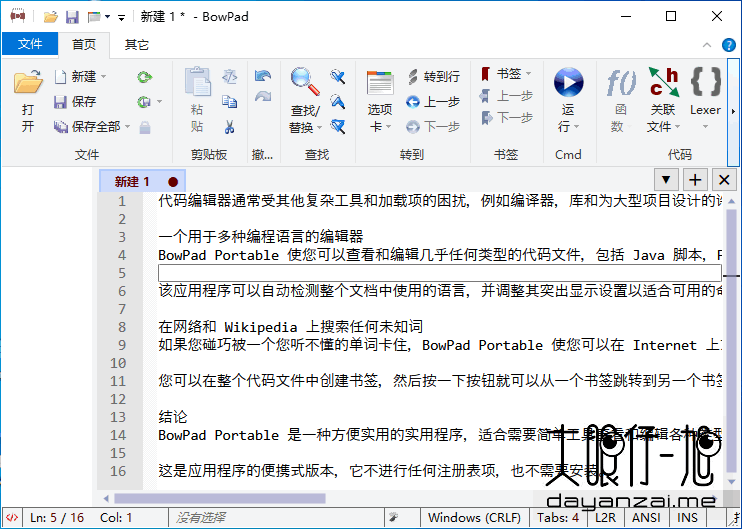Click the blue back arrow 上一步 in 转到 group
Screen dimensions: 742x529
coord(413,102)
